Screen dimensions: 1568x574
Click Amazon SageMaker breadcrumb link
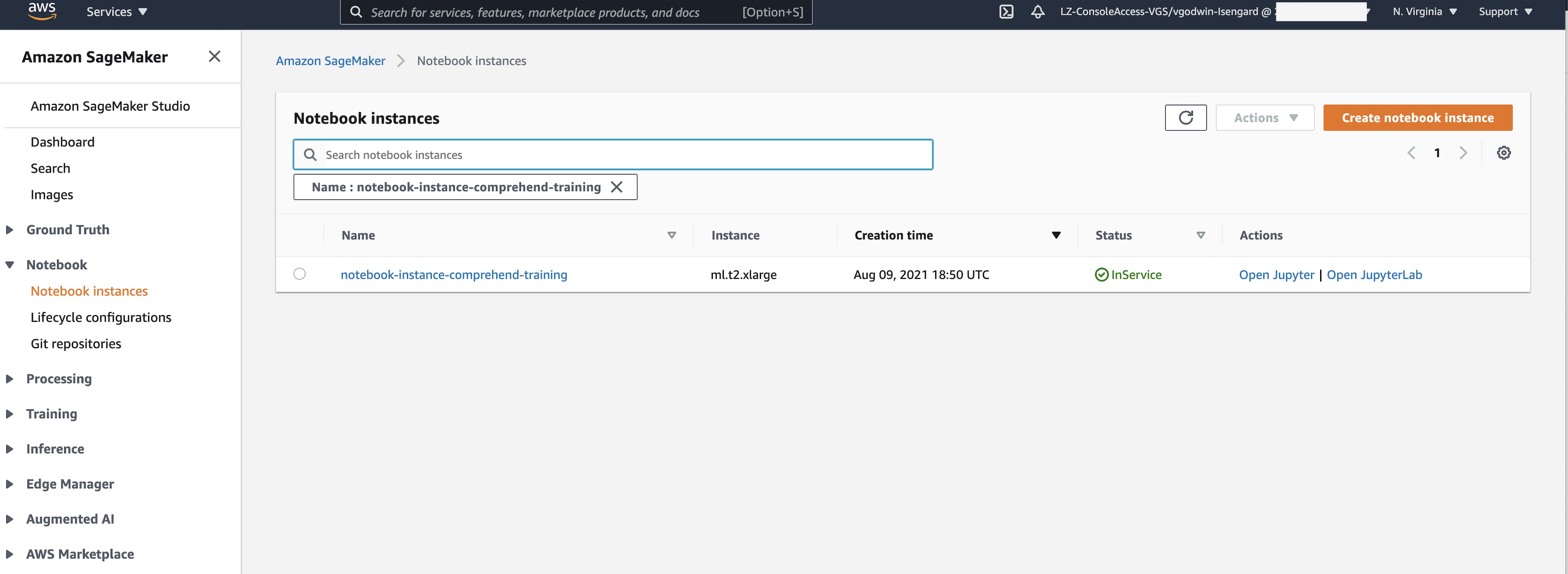330,61
